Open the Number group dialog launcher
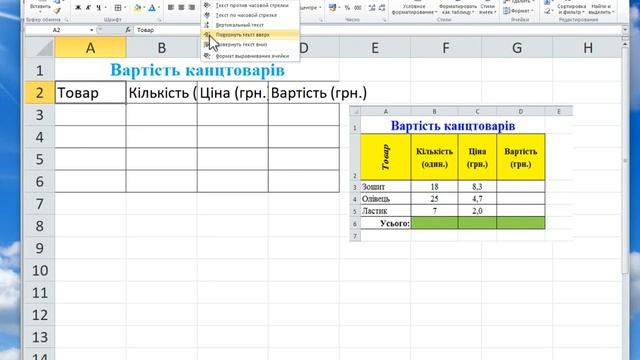 (384, 20)
